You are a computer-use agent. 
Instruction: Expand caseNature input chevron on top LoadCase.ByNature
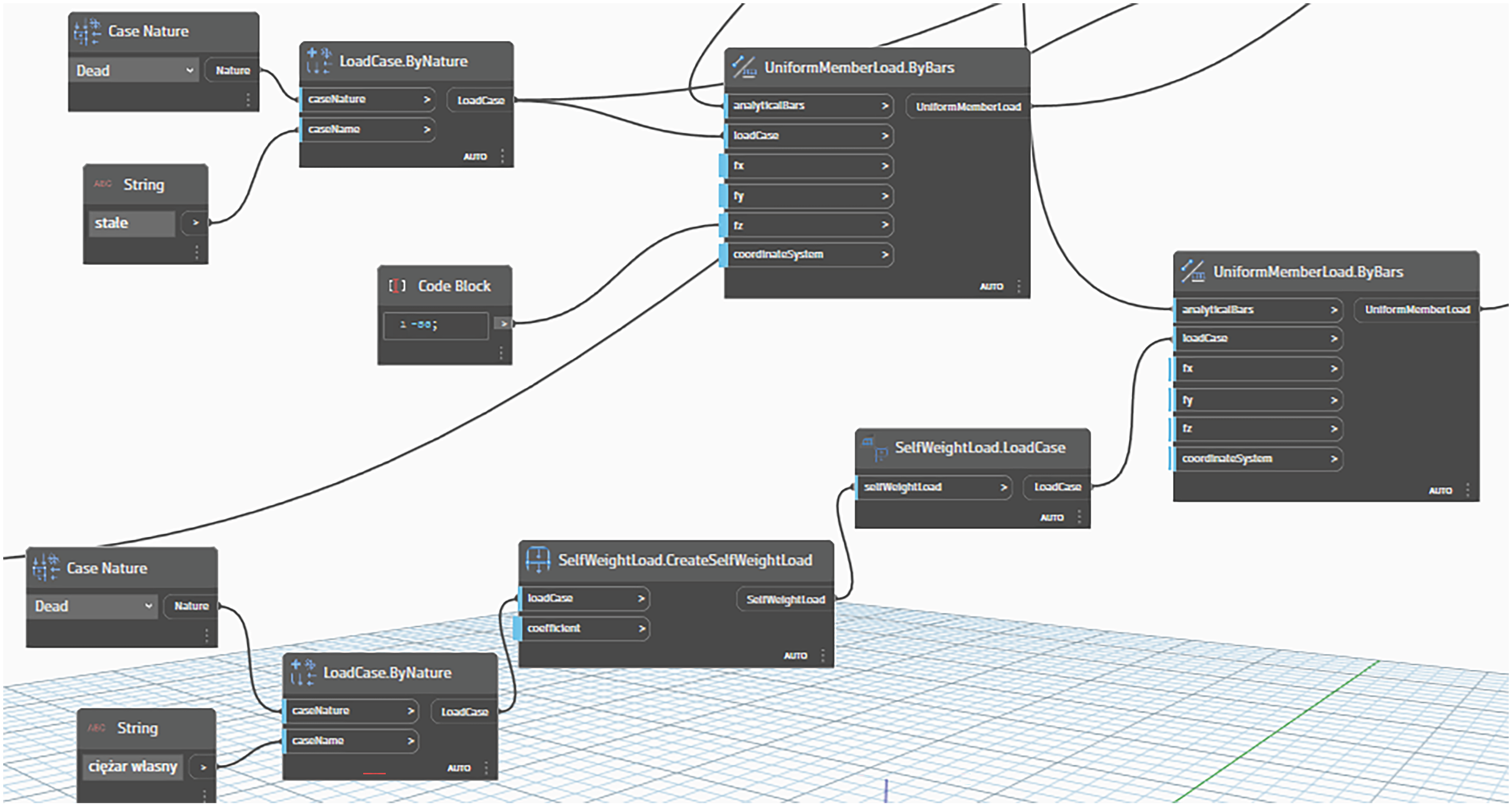[x=427, y=100]
